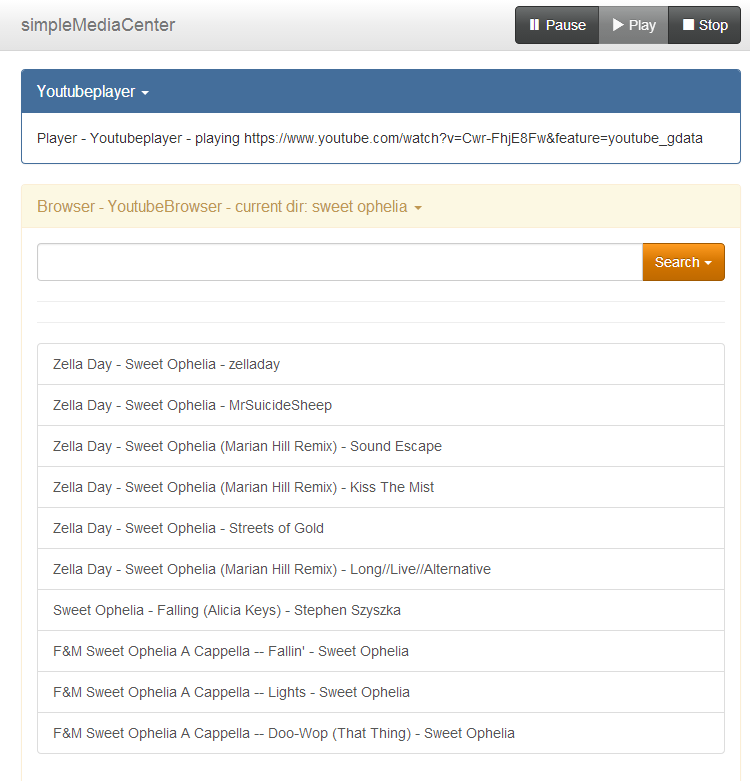Focus the search text field
This screenshot has width=750, height=781.
340,262
